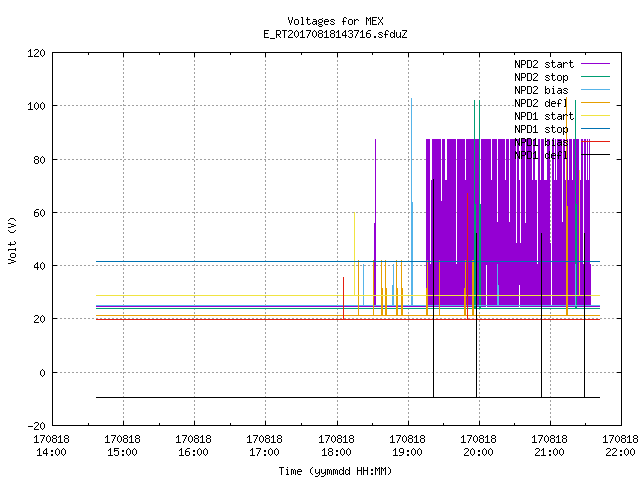Viewport: 640px width, 480px height.
Task: Click the black NPD1 defl legend line sample
Action: (595, 155)
